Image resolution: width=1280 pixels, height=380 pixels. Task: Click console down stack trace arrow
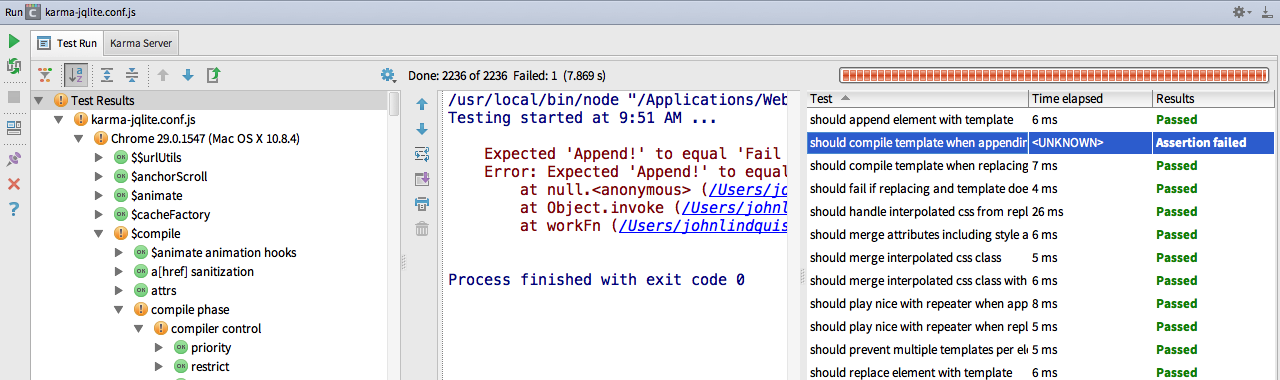(422, 129)
